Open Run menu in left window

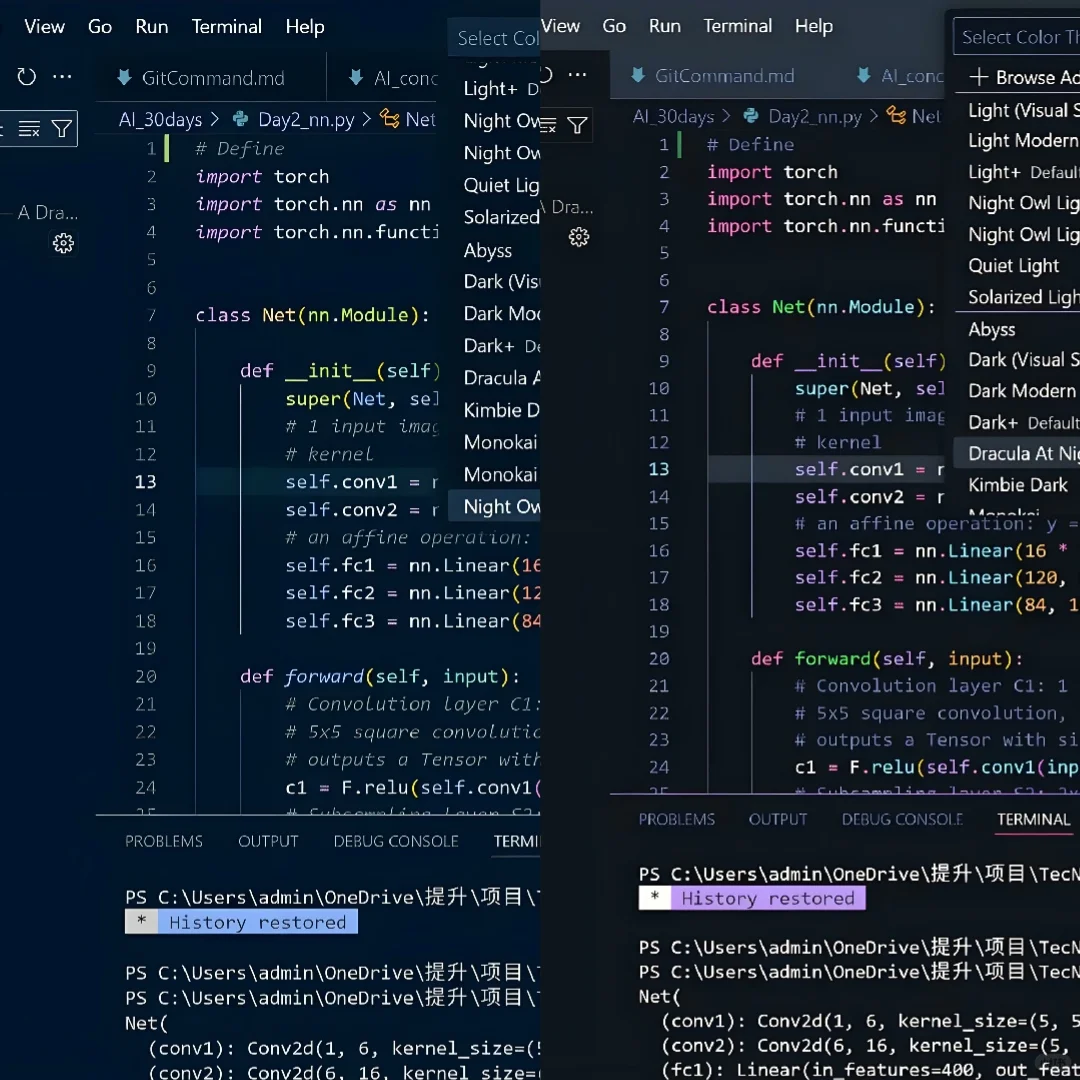pos(152,27)
